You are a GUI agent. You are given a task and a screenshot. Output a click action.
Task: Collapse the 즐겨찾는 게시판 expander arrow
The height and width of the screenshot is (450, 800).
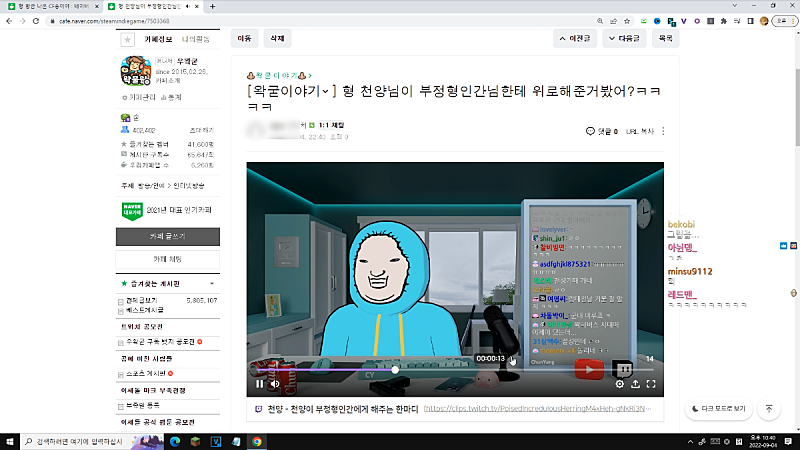212,284
